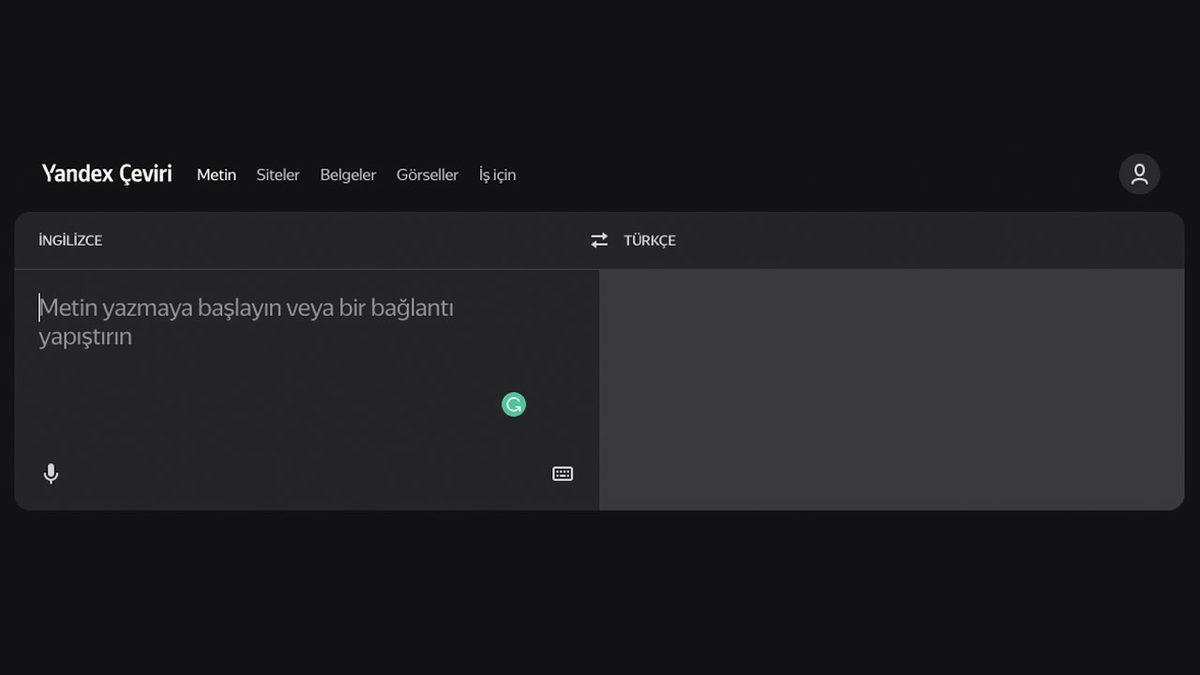Open the on-screen virtual keyboard
This screenshot has height=675, width=1200.
(x=563, y=474)
